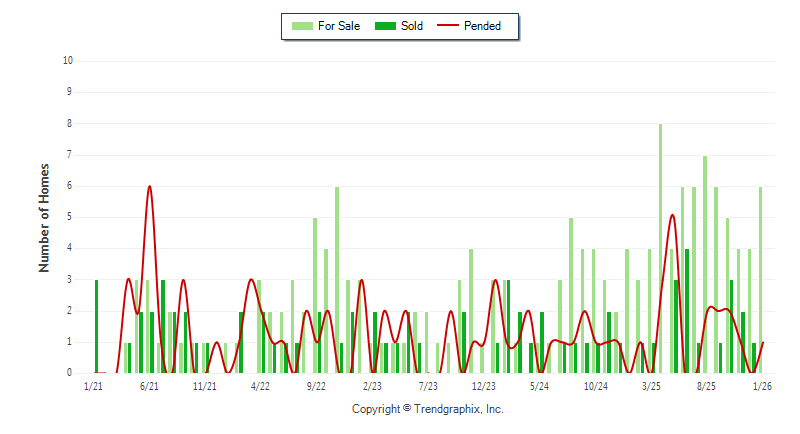
Task: Click the Trendgraphix copyright text
Action: pos(427,409)
